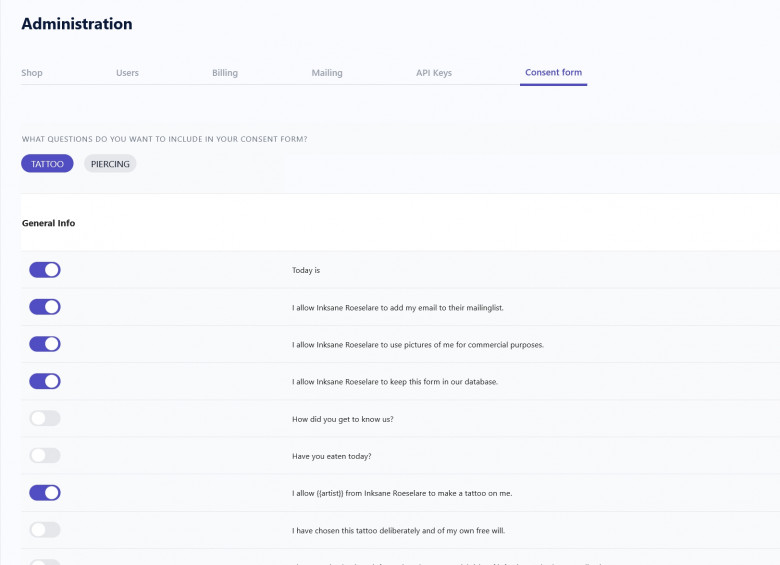Turn off the mailinglist permission toggle

point(45,307)
